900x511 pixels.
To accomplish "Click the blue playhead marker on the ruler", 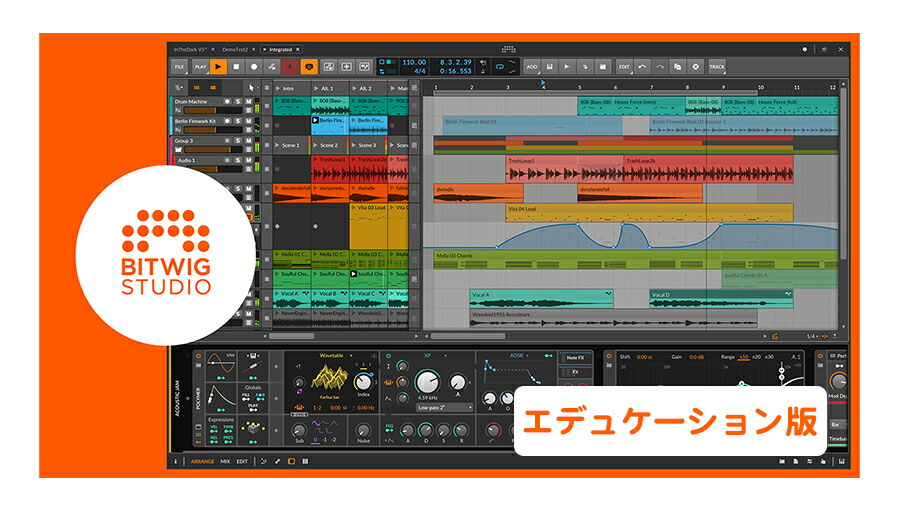I will (543, 84).
